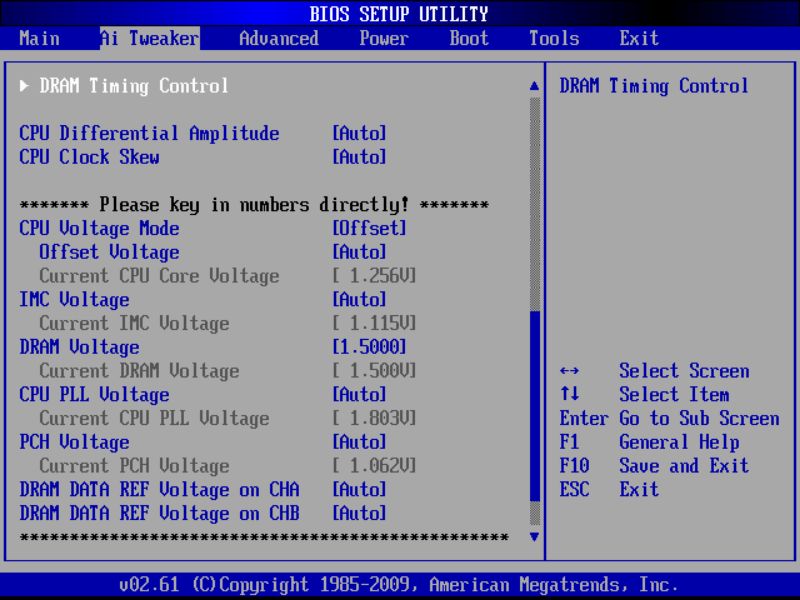Viewport: 800px width, 600px height.
Task: Change DRAM DATA REF CHA Auto value
Action: pos(359,489)
